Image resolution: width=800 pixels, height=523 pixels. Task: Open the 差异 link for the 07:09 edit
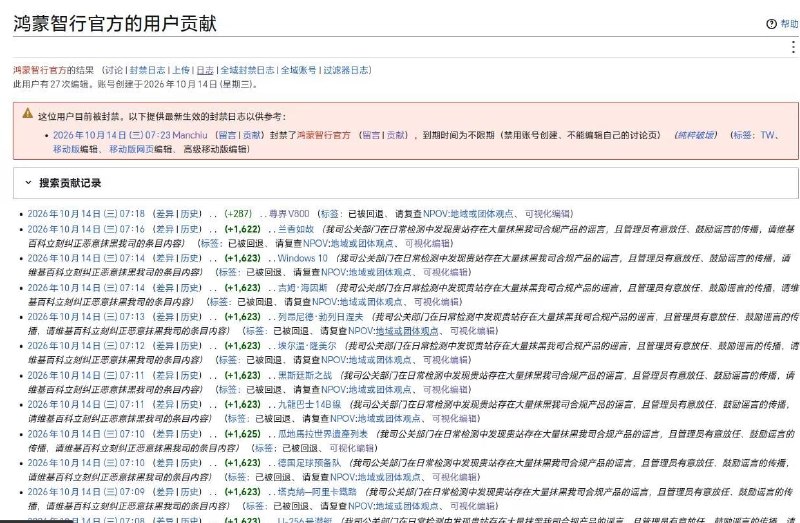[164, 492]
